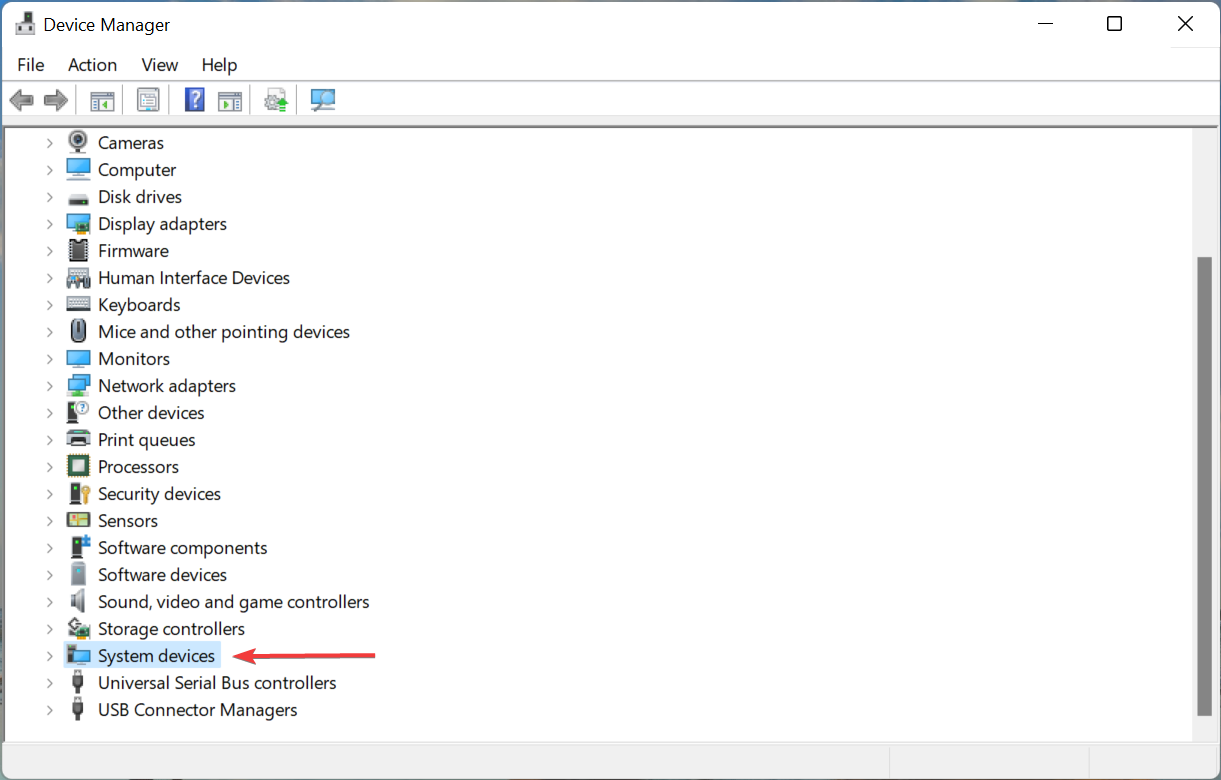Click the Human Interface Devices icon
The image size is (1221, 780).
(78, 278)
